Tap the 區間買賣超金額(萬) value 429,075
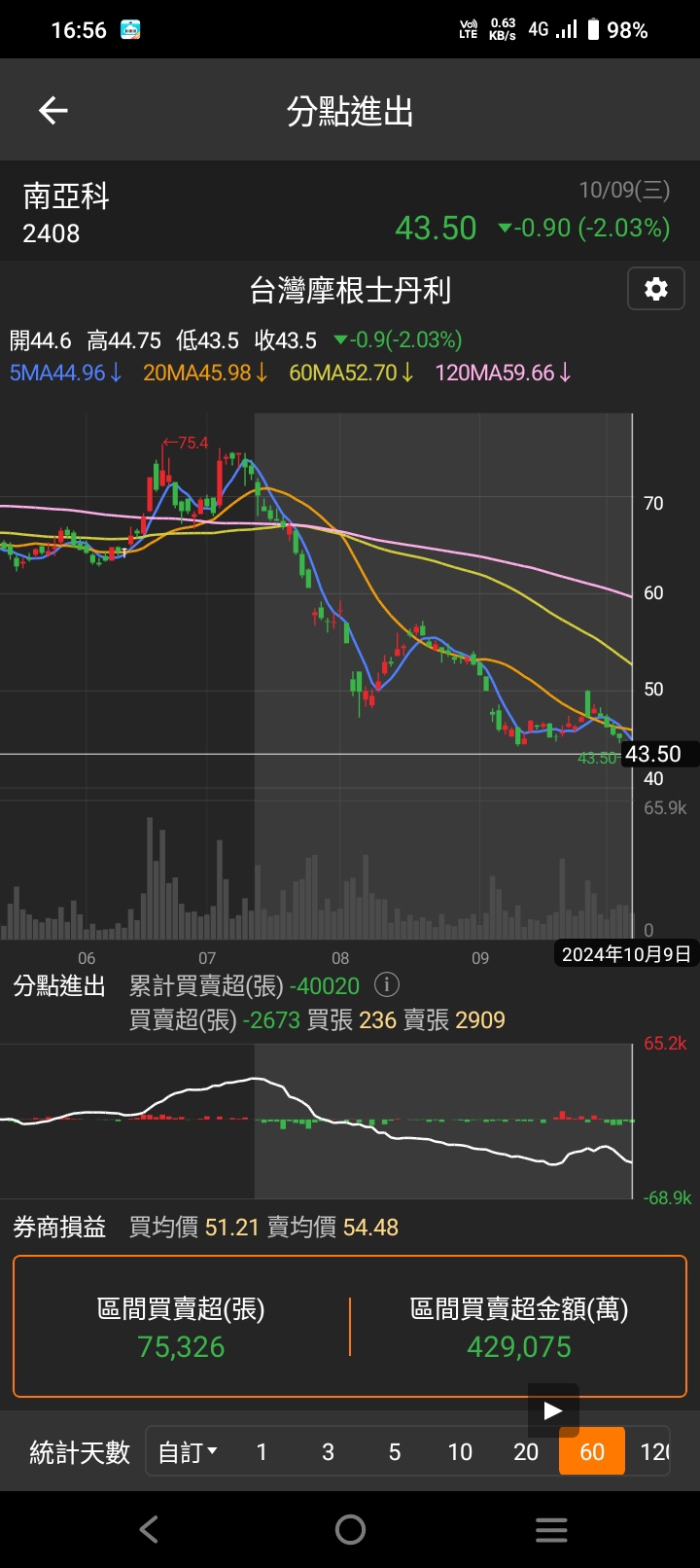The width and height of the screenshot is (700, 1568). tap(519, 1347)
